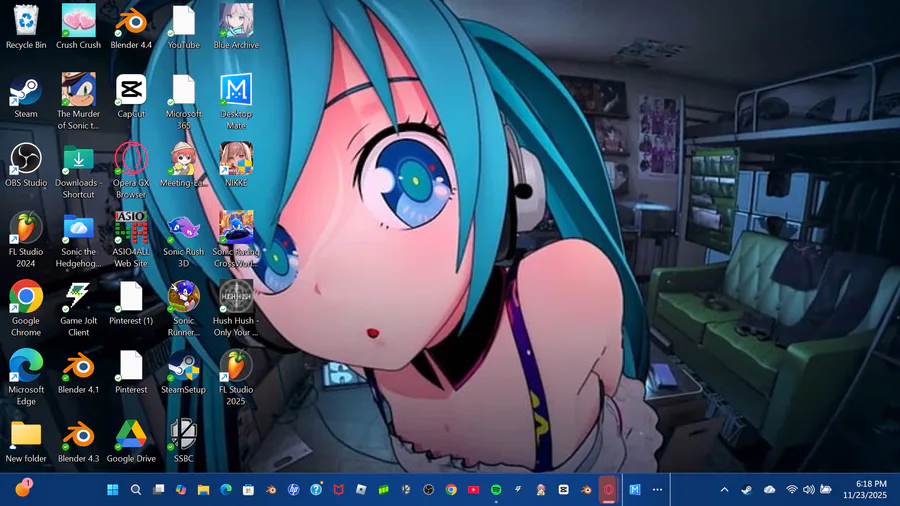Open Desktop Mate from the taskbar
Viewport: 900px width, 506px height.
(x=635, y=489)
